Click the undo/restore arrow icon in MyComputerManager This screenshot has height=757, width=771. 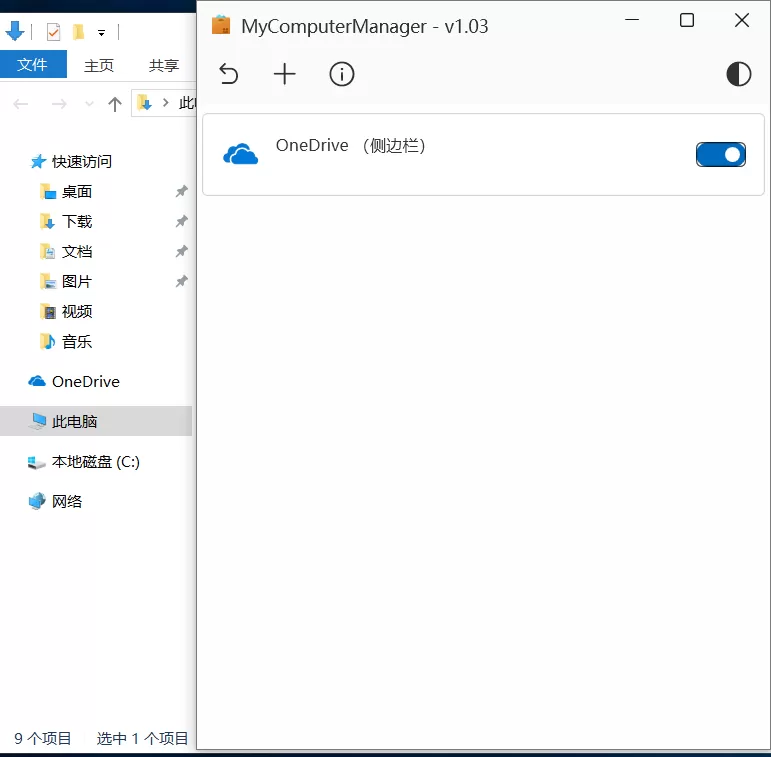pyautogui.click(x=229, y=74)
